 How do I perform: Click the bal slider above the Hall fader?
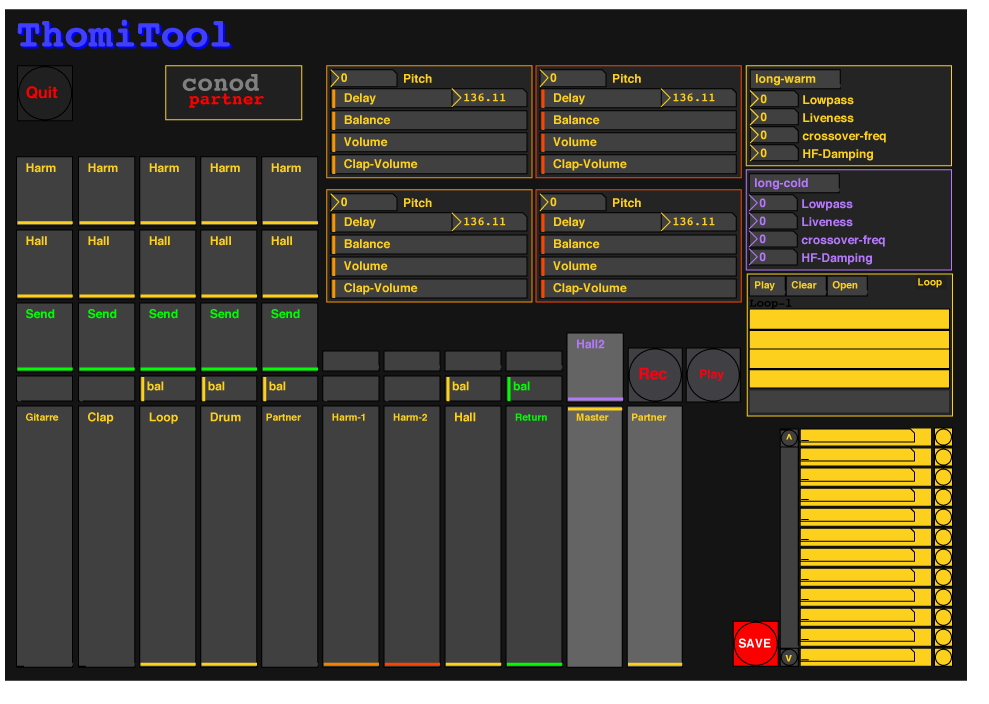click(x=473, y=389)
